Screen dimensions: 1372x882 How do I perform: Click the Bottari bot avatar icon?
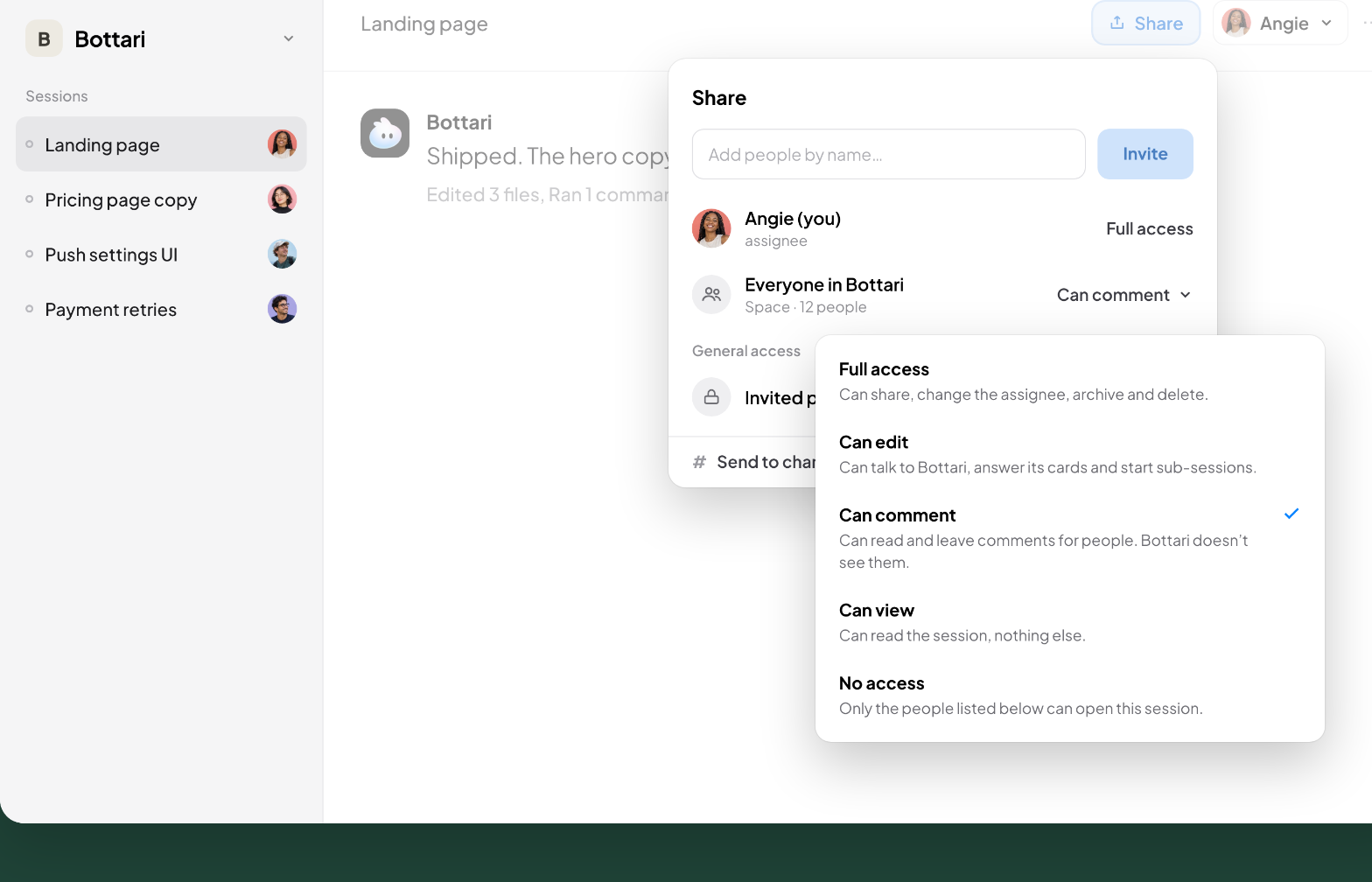pyautogui.click(x=385, y=133)
